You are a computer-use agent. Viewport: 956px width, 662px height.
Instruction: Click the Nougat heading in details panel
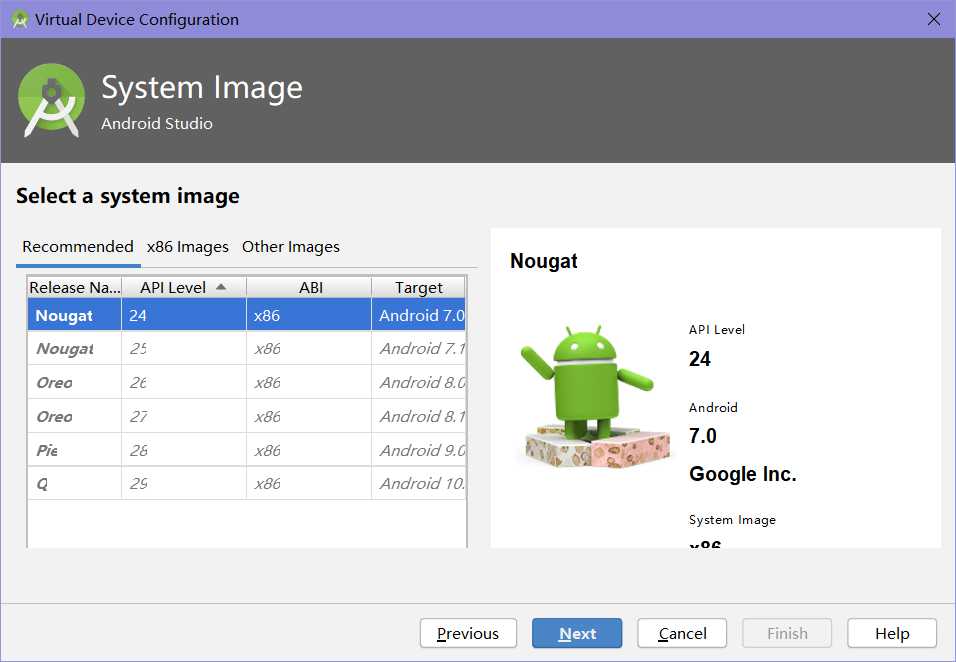click(x=544, y=261)
